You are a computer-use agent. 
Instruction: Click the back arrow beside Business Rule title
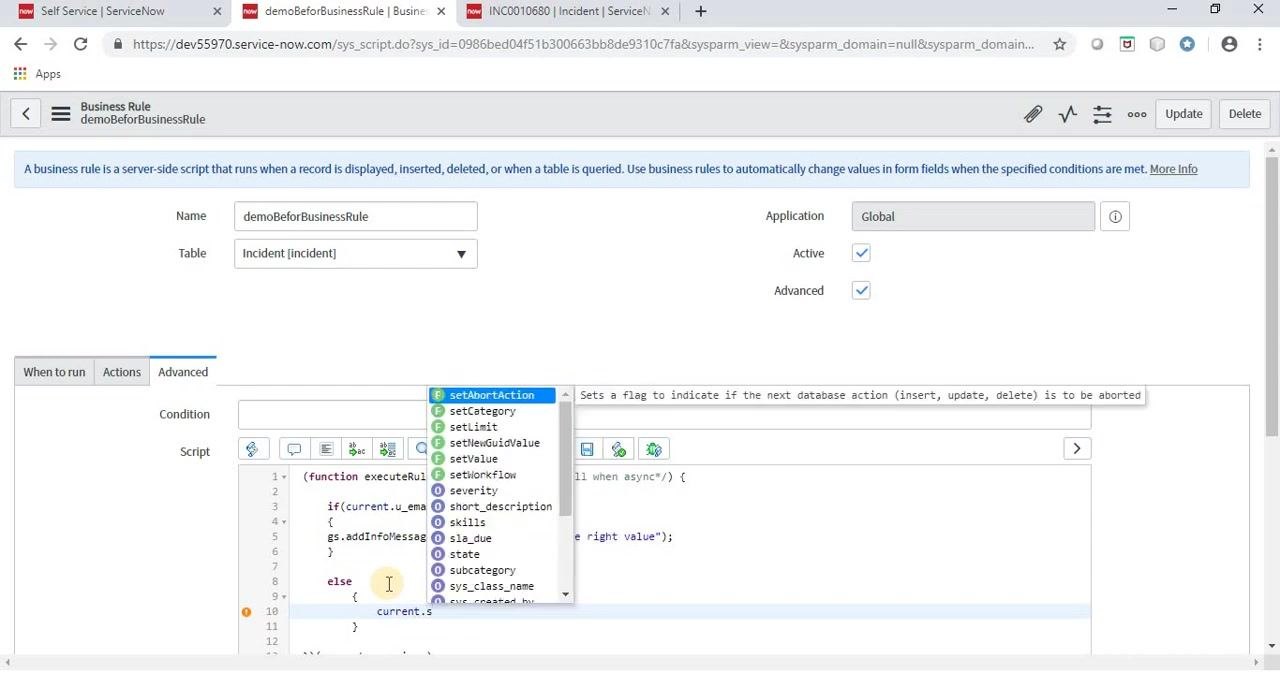tap(26, 114)
